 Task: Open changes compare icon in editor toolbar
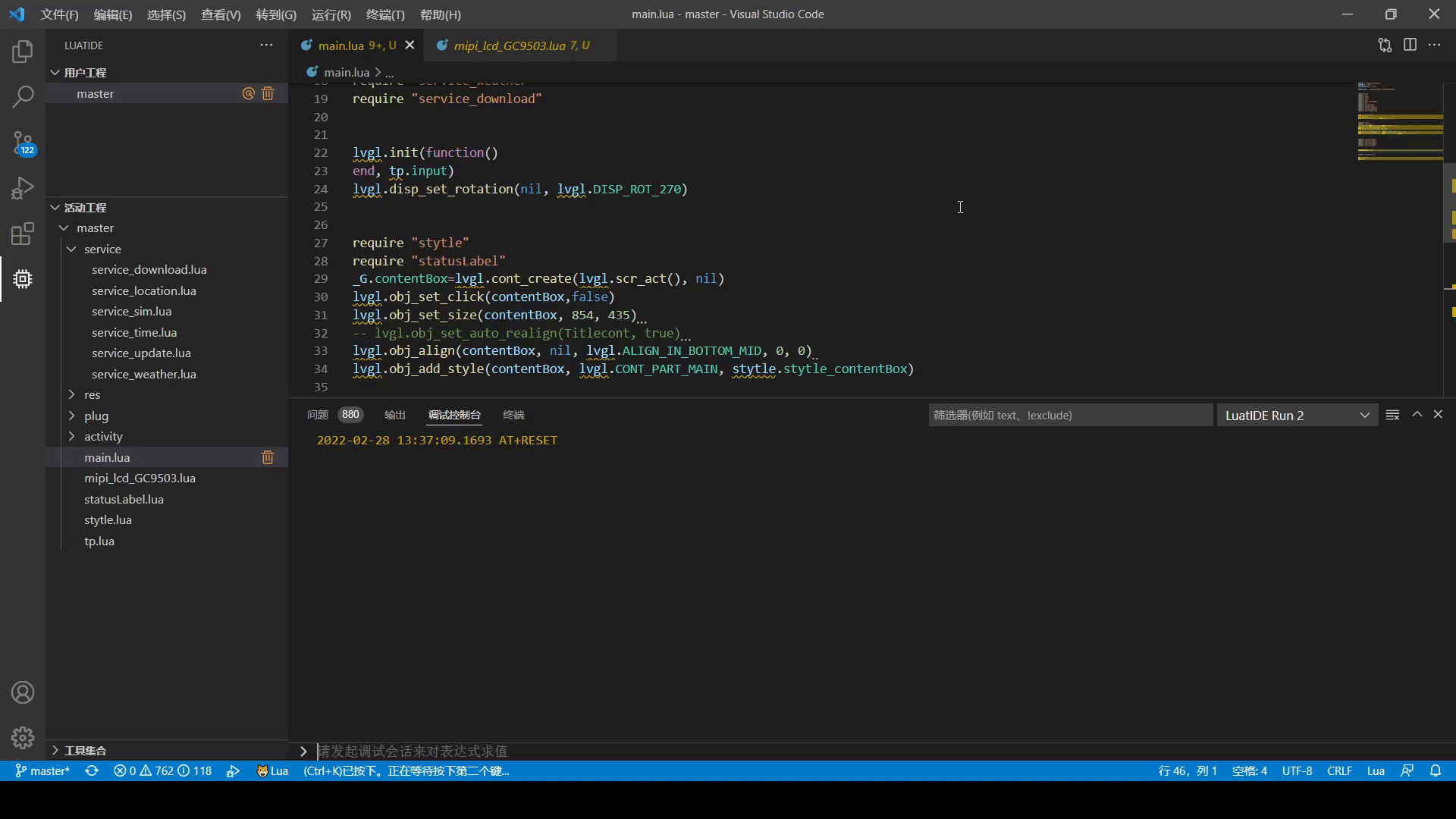[x=1385, y=45]
